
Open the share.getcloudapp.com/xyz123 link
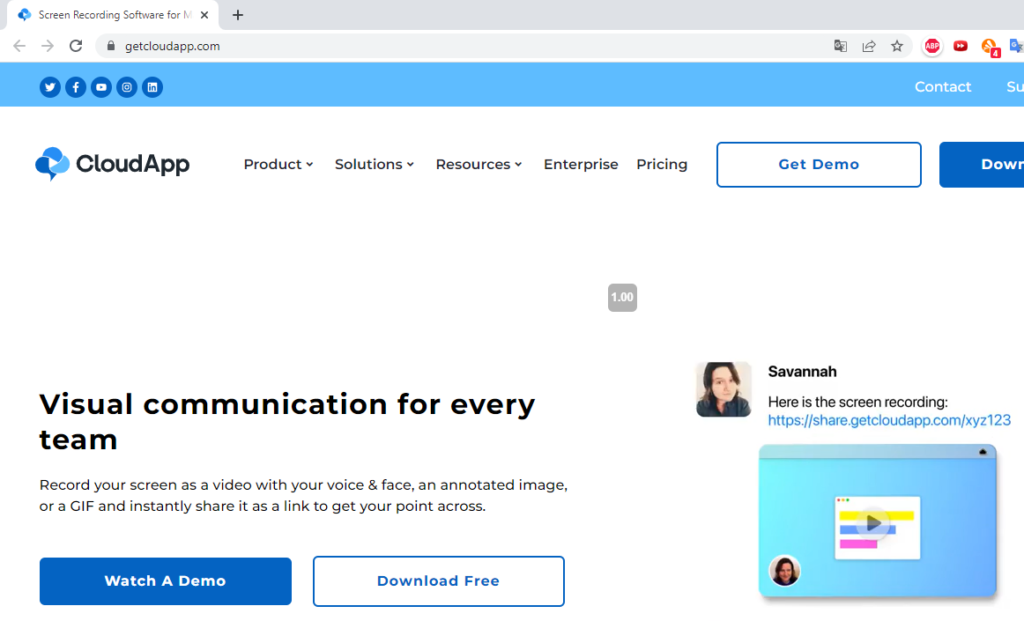coord(889,421)
